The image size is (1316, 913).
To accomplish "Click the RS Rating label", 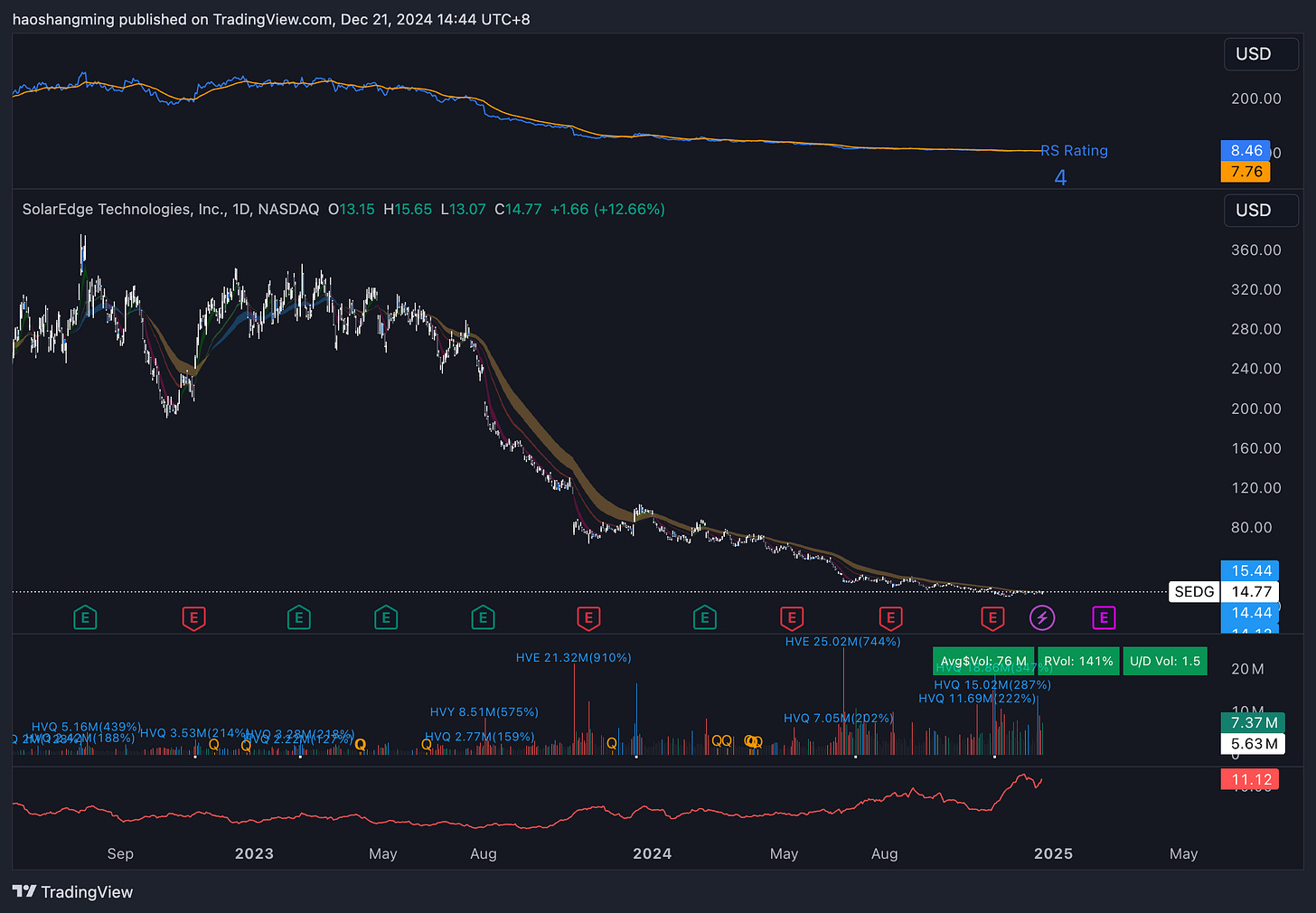I will click(1074, 151).
